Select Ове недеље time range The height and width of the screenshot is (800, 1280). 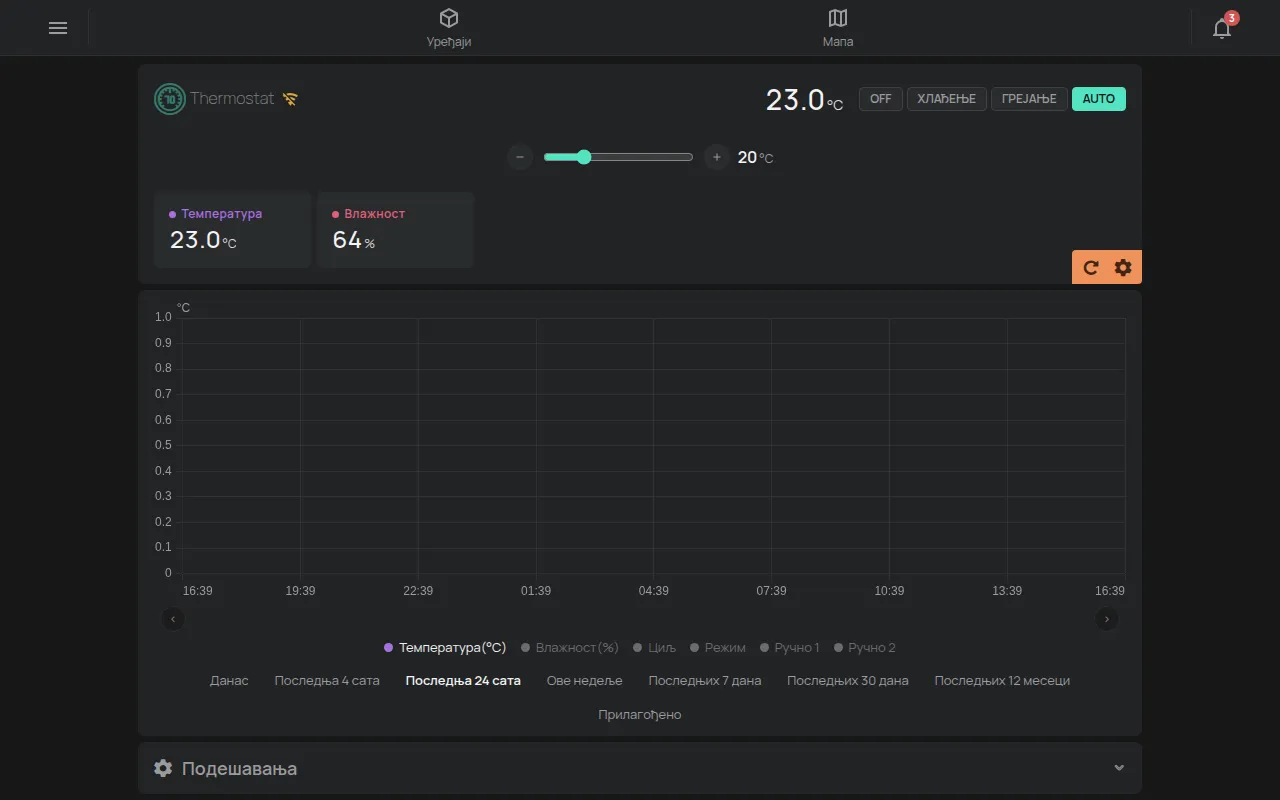pyautogui.click(x=585, y=681)
